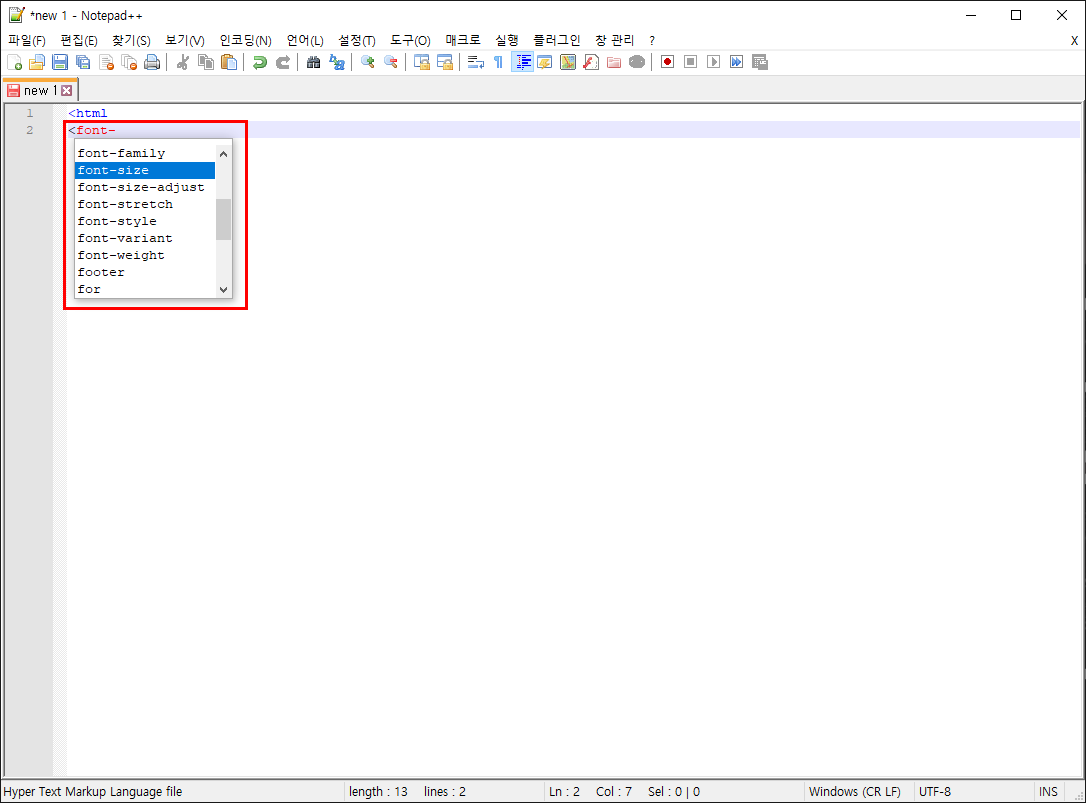This screenshot has width=1086, height=803.
Task: Stop macro recording square button
Action: coord(691,62)
